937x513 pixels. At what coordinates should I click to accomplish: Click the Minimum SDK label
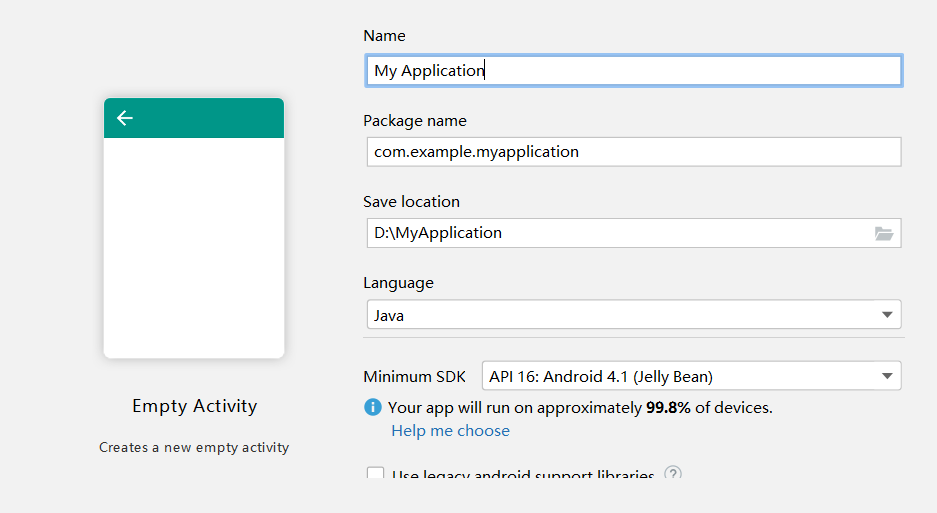(414, 377)
